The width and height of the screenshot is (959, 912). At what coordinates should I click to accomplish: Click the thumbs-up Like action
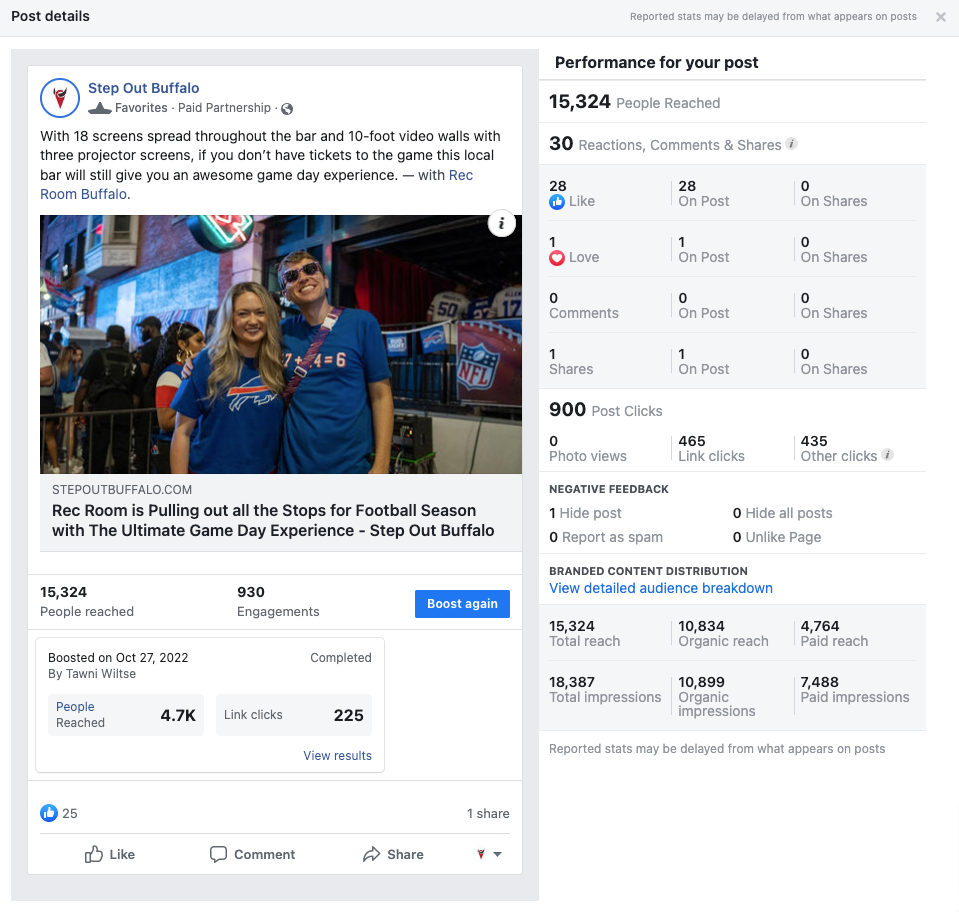(x=109, y=854)
